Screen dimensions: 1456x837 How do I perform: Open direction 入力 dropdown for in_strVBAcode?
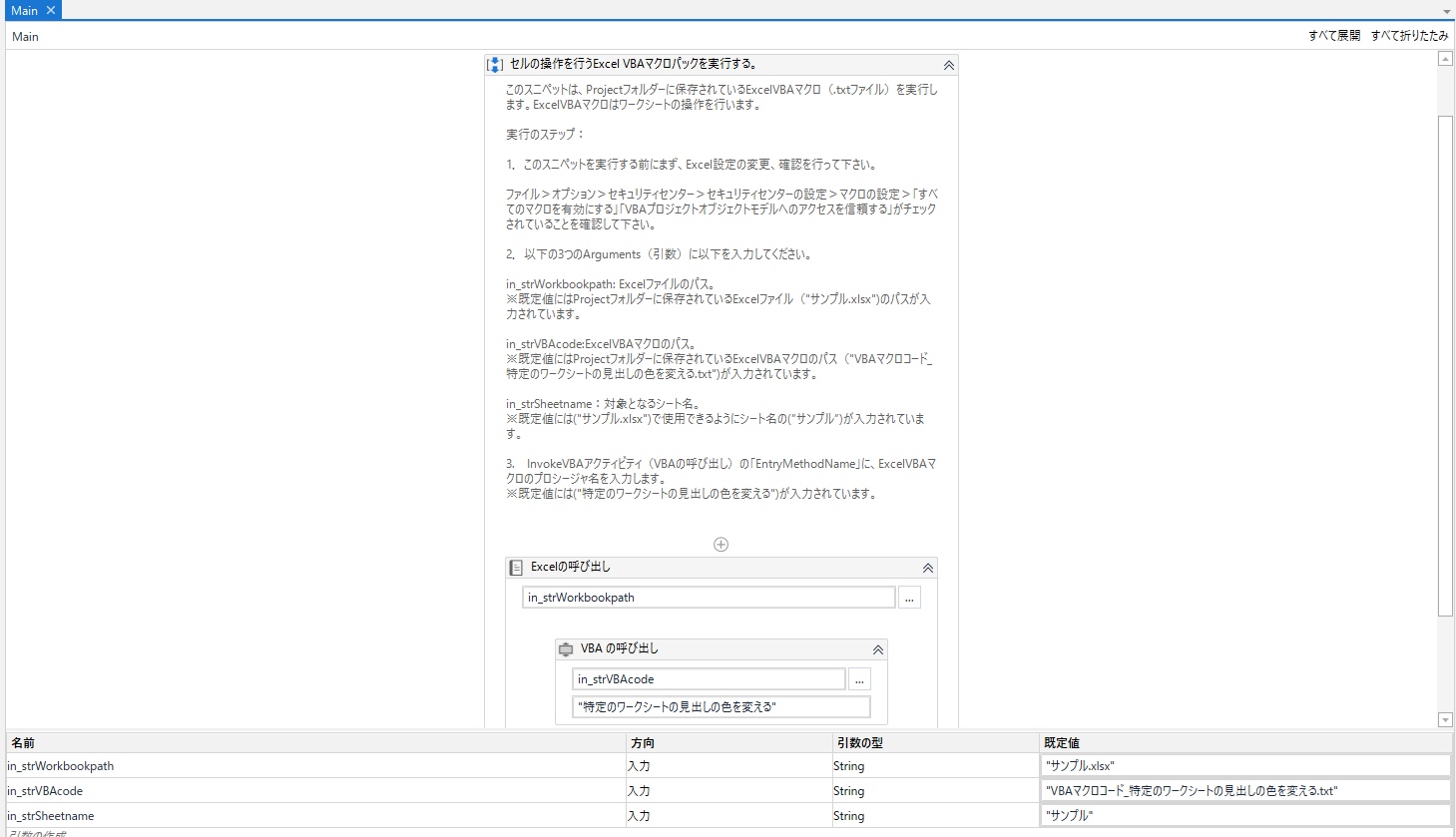pos(728,791)
